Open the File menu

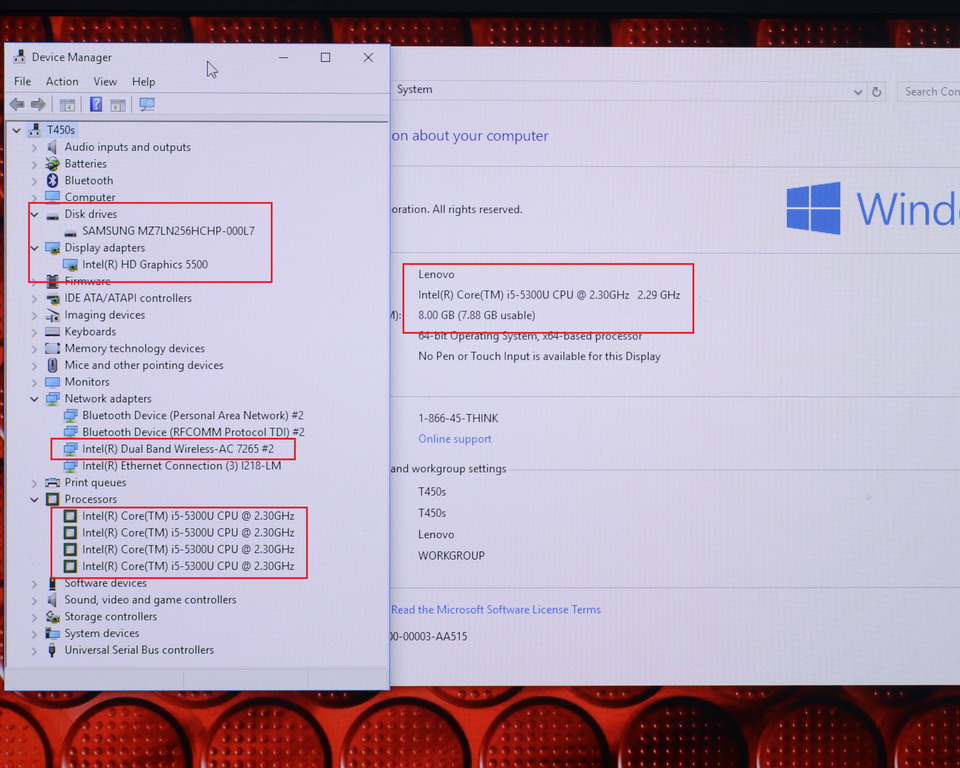click(x=23, y=81)
